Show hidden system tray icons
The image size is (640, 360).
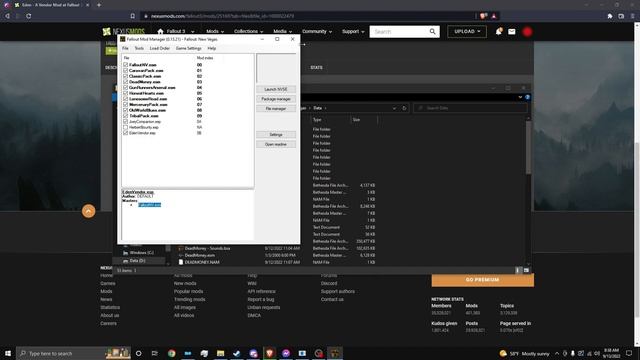coord(557,353)
